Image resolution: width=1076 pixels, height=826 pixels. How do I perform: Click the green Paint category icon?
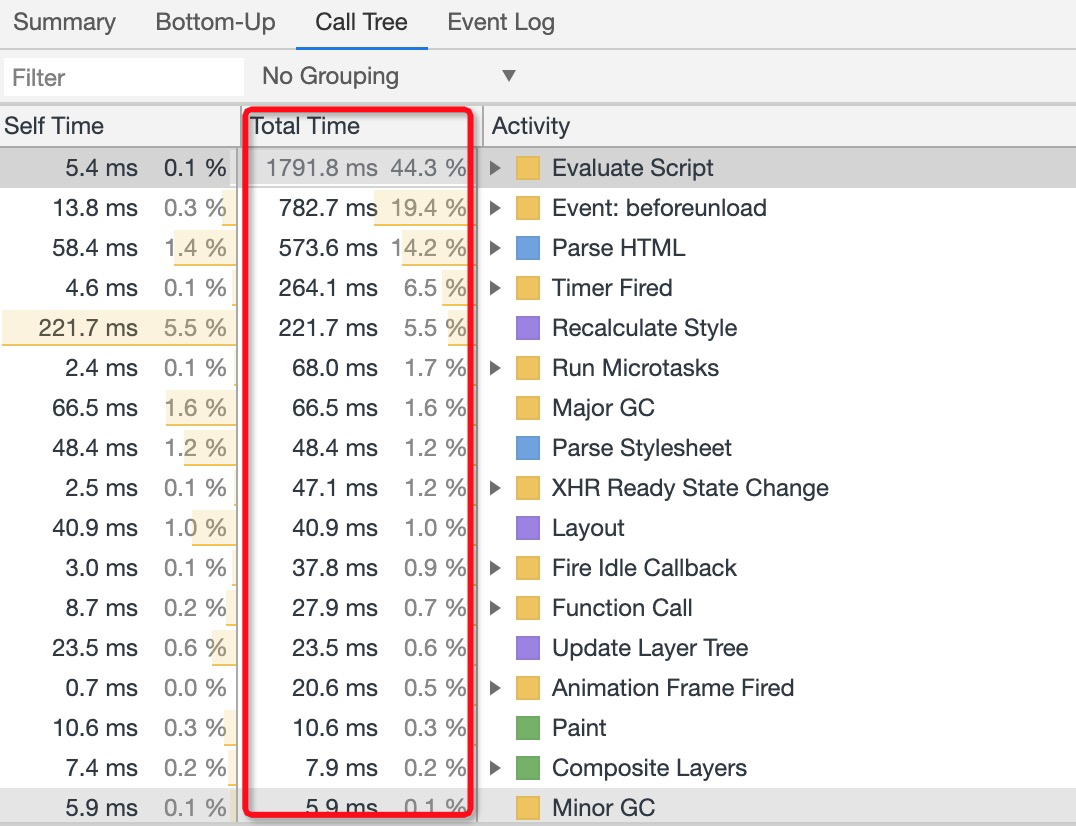(x=528, y=728)
